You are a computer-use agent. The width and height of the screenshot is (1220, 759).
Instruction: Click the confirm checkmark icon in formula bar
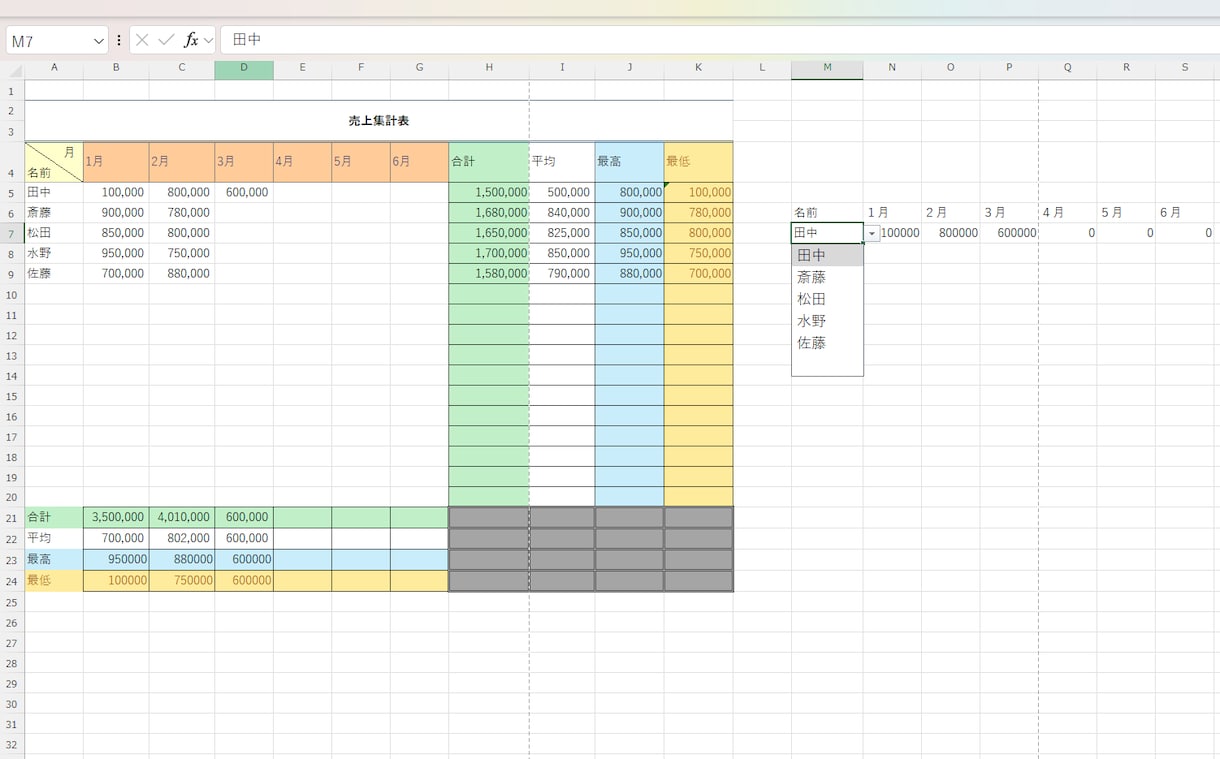pyautogui.click(x=166, y=40)
